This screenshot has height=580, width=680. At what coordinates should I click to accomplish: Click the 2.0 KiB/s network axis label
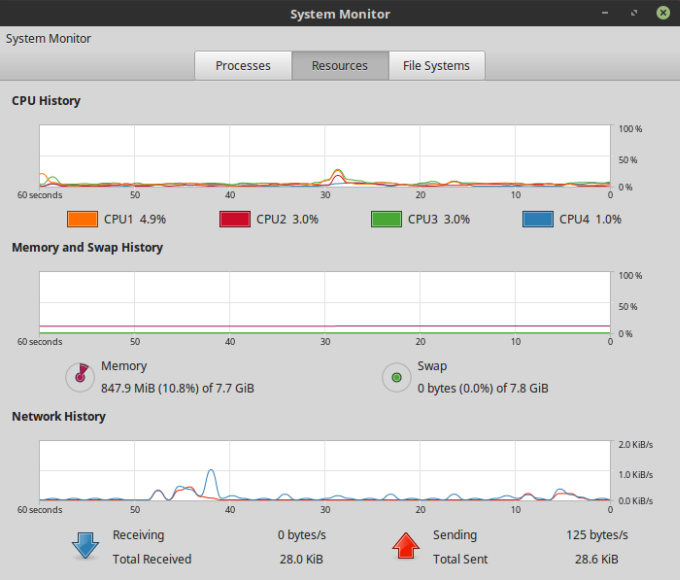point(635,445)
